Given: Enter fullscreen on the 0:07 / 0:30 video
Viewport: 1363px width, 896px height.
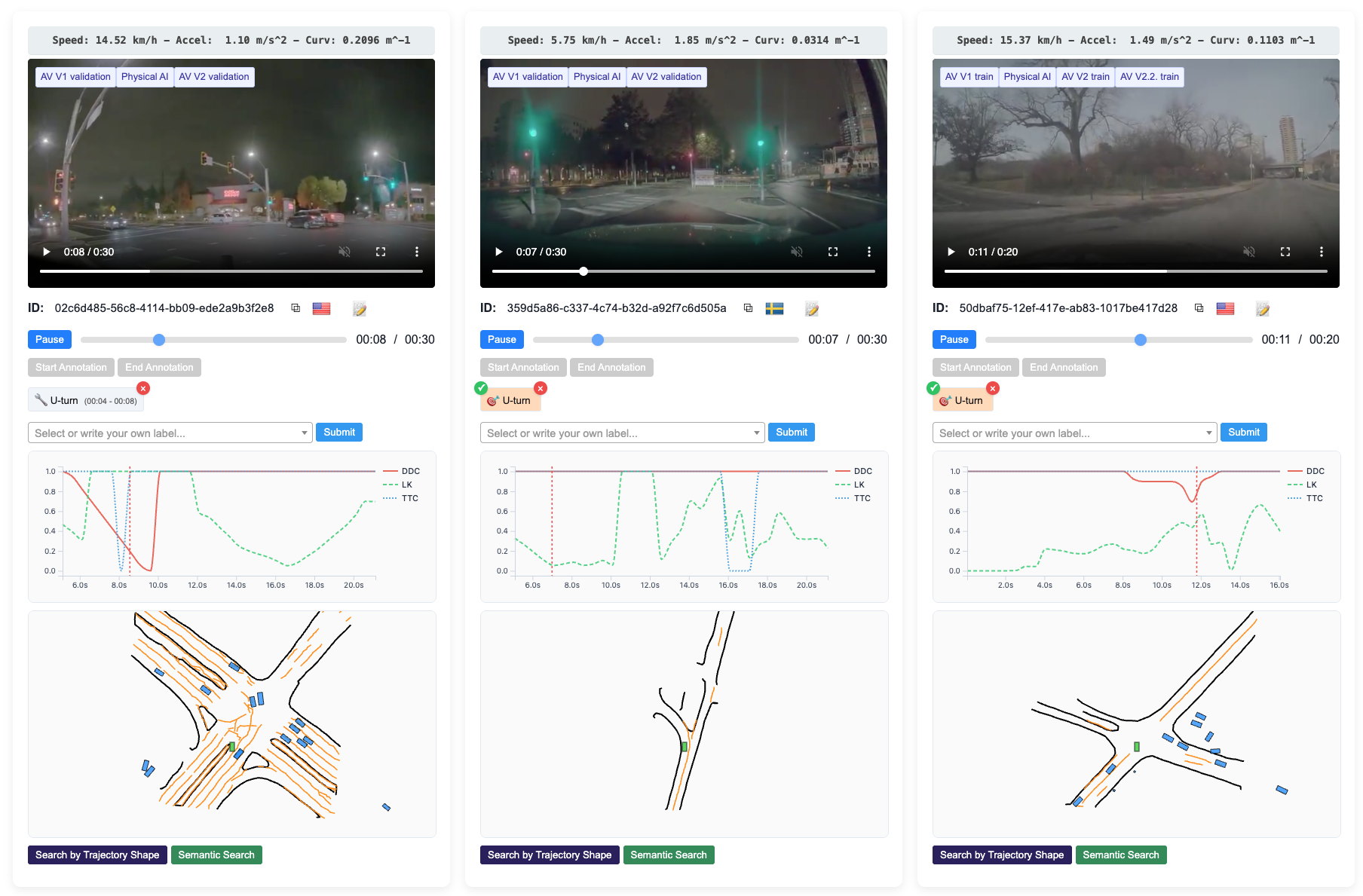Looking at the screenshot, I should coord(833,252).
